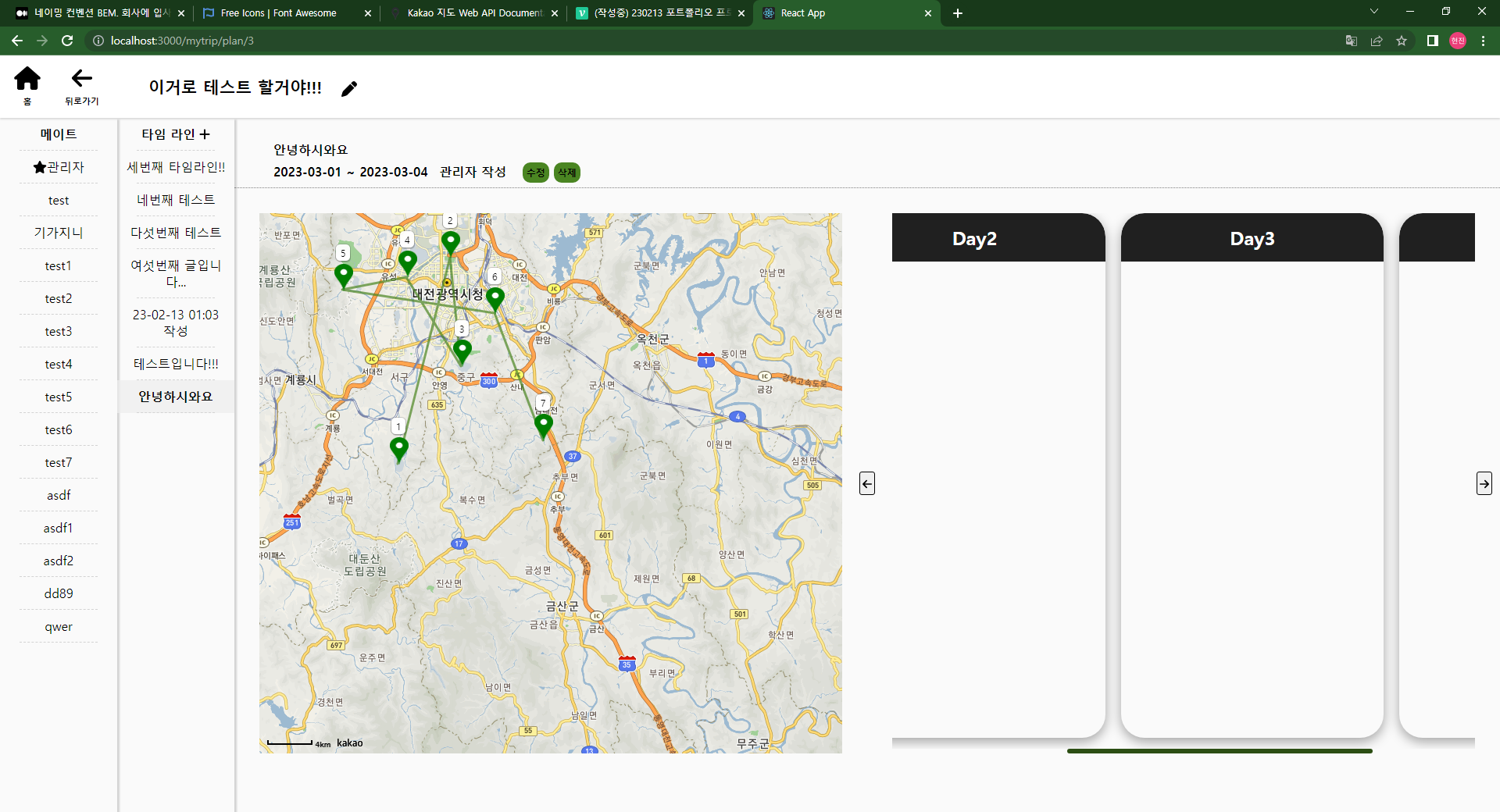Toggle the browser side panel
The height and width of the screenshot is (812, 1500).
(1433, 41)
